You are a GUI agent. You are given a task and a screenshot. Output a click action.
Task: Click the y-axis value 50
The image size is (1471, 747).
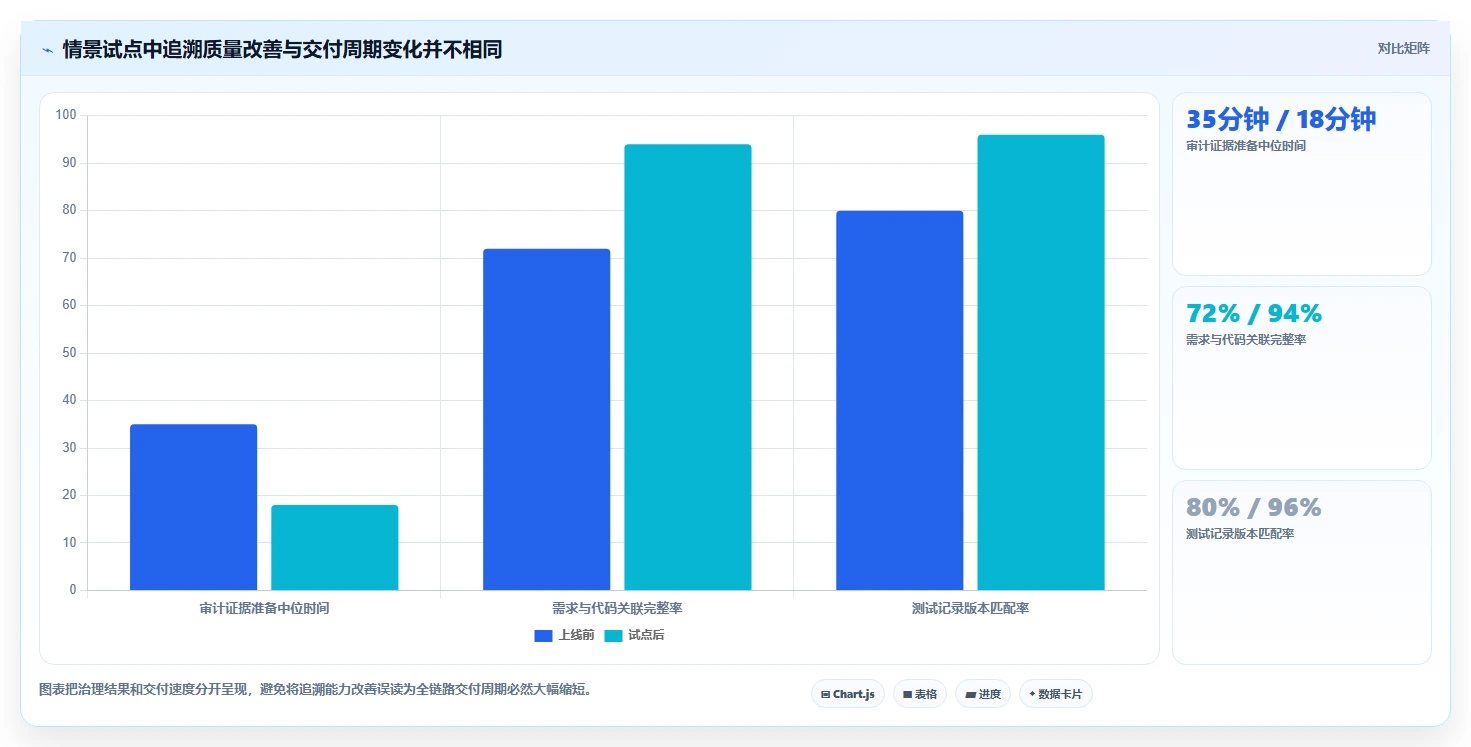pyautogui.click(x=69, y=353)
